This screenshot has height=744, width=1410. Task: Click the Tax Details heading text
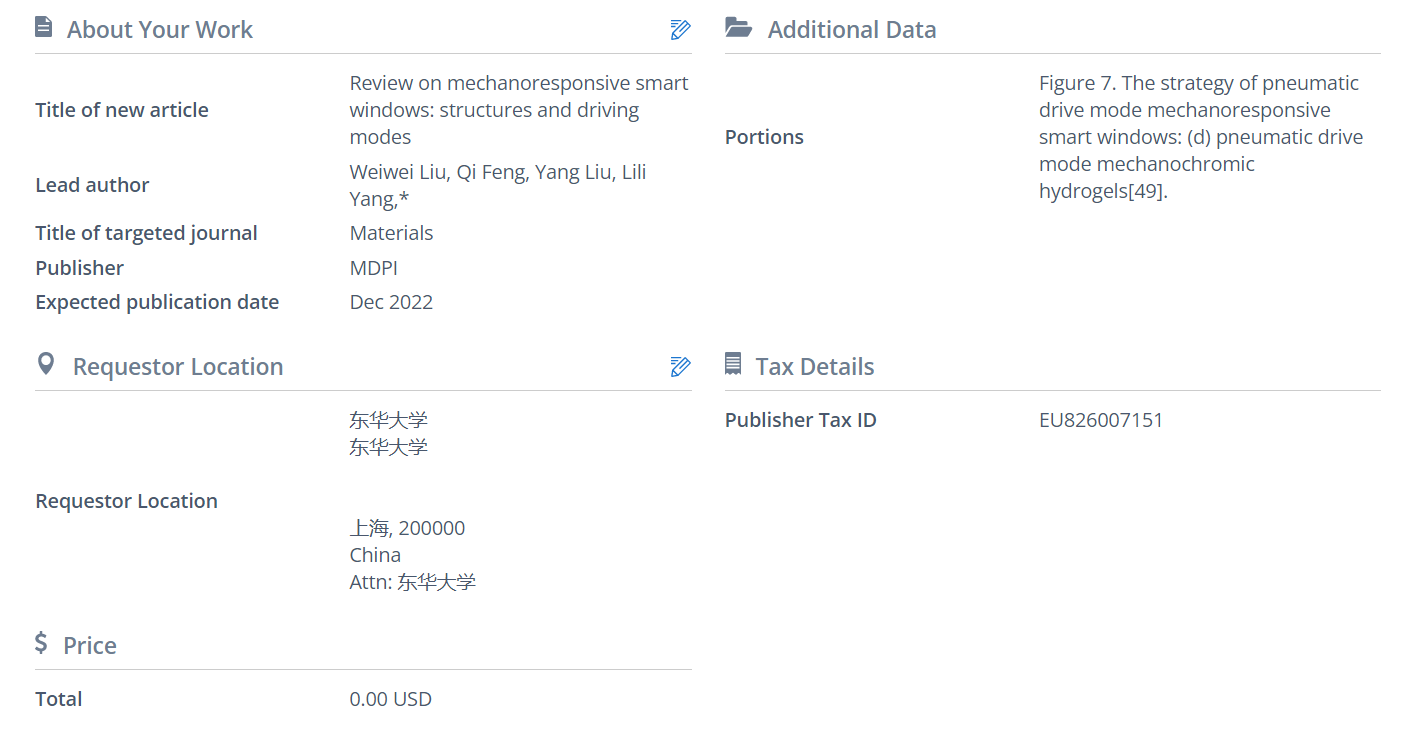814,367
